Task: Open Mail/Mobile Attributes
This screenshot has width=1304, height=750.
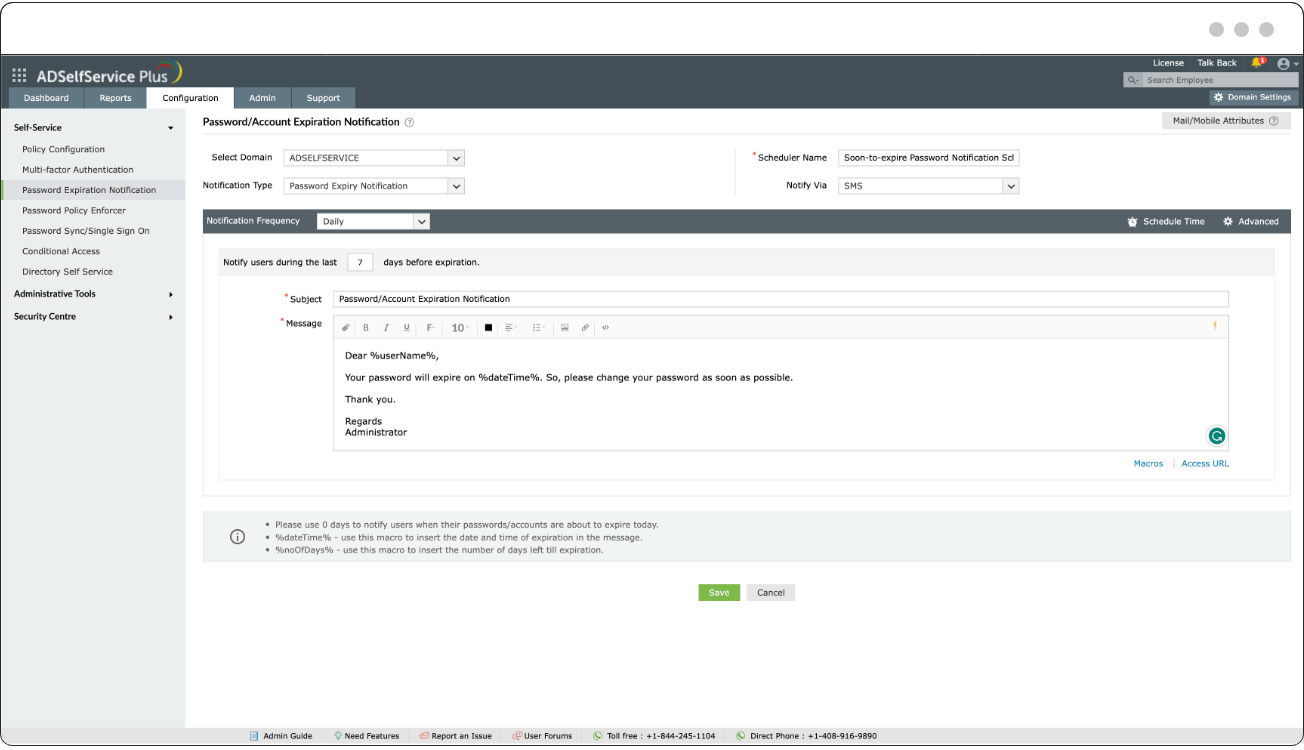Action: click(1225, 121)
